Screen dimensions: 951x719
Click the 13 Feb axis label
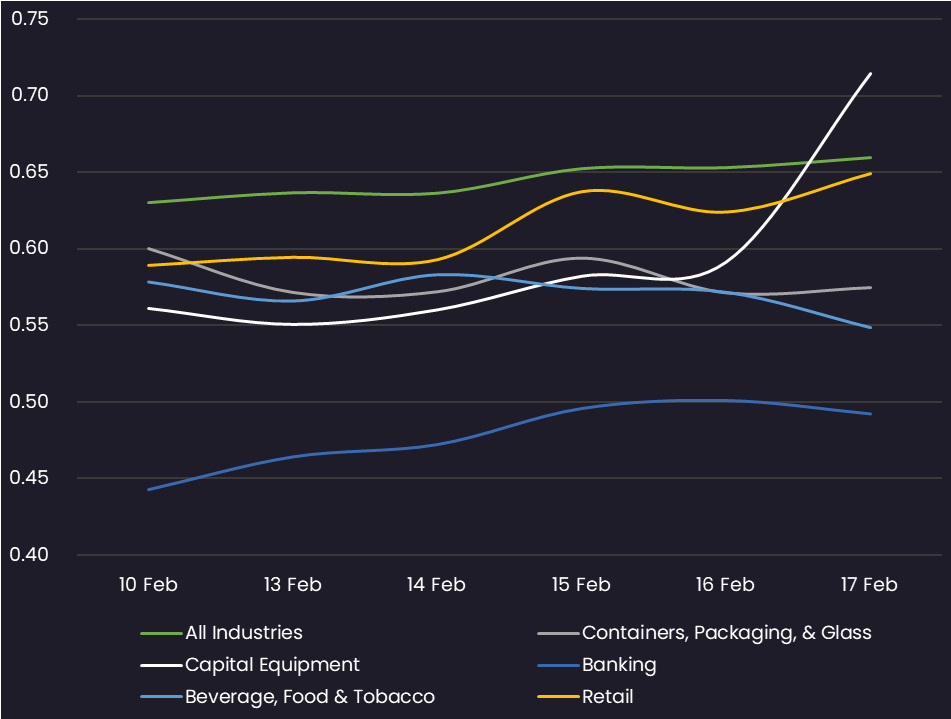coord(292,584)
